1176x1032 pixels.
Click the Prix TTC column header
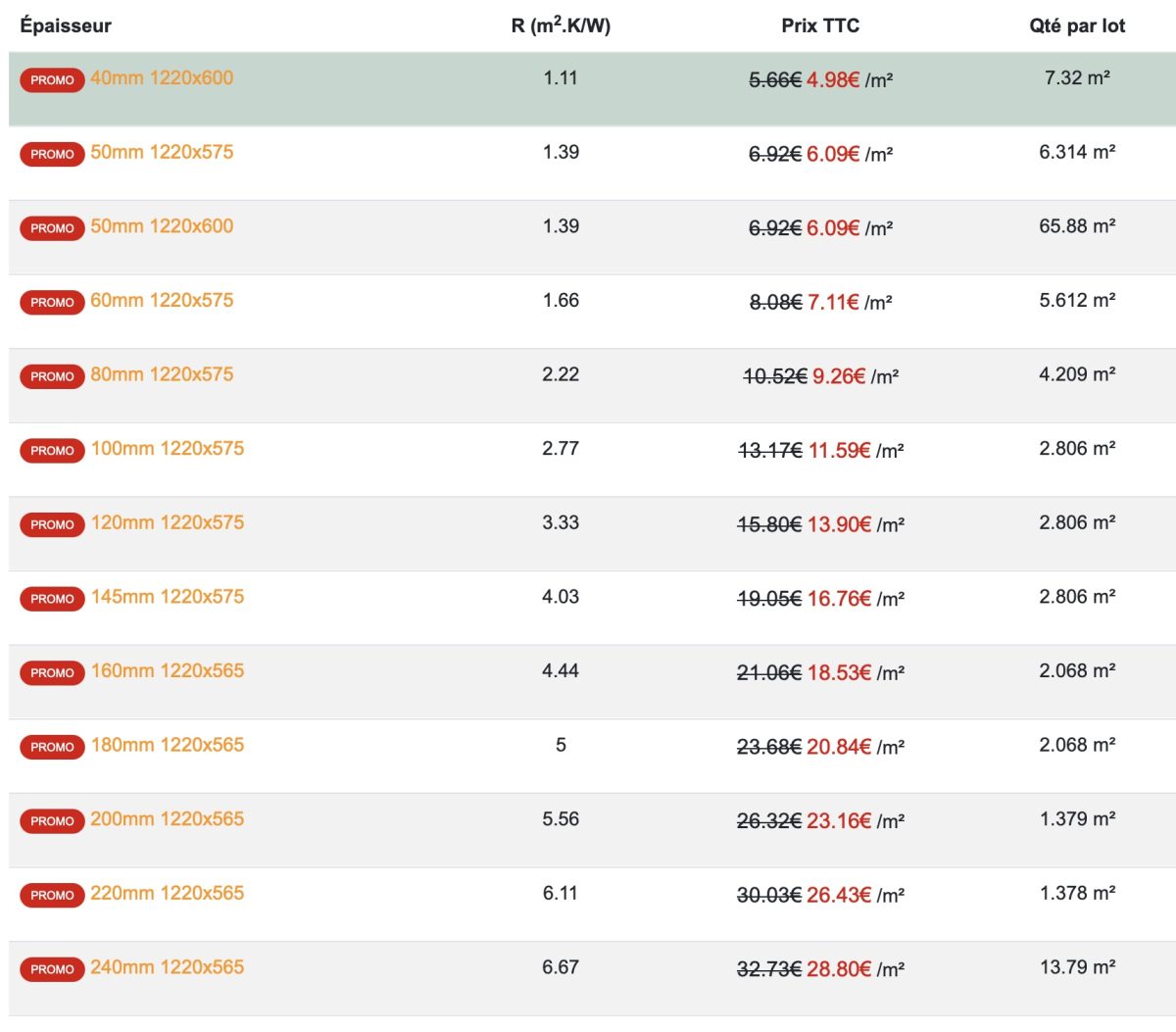pos(820,25)
